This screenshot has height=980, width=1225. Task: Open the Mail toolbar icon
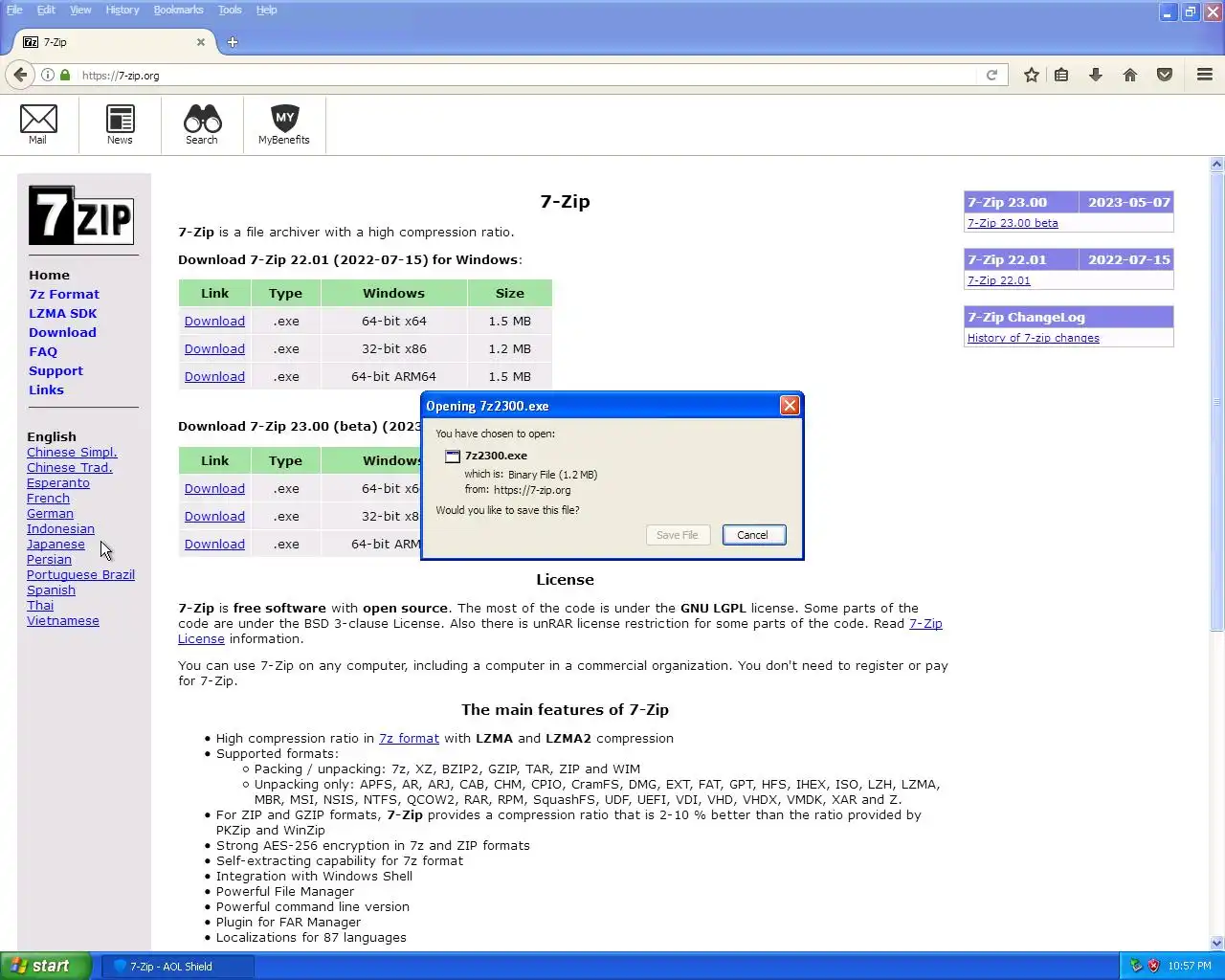coord(38,124)
